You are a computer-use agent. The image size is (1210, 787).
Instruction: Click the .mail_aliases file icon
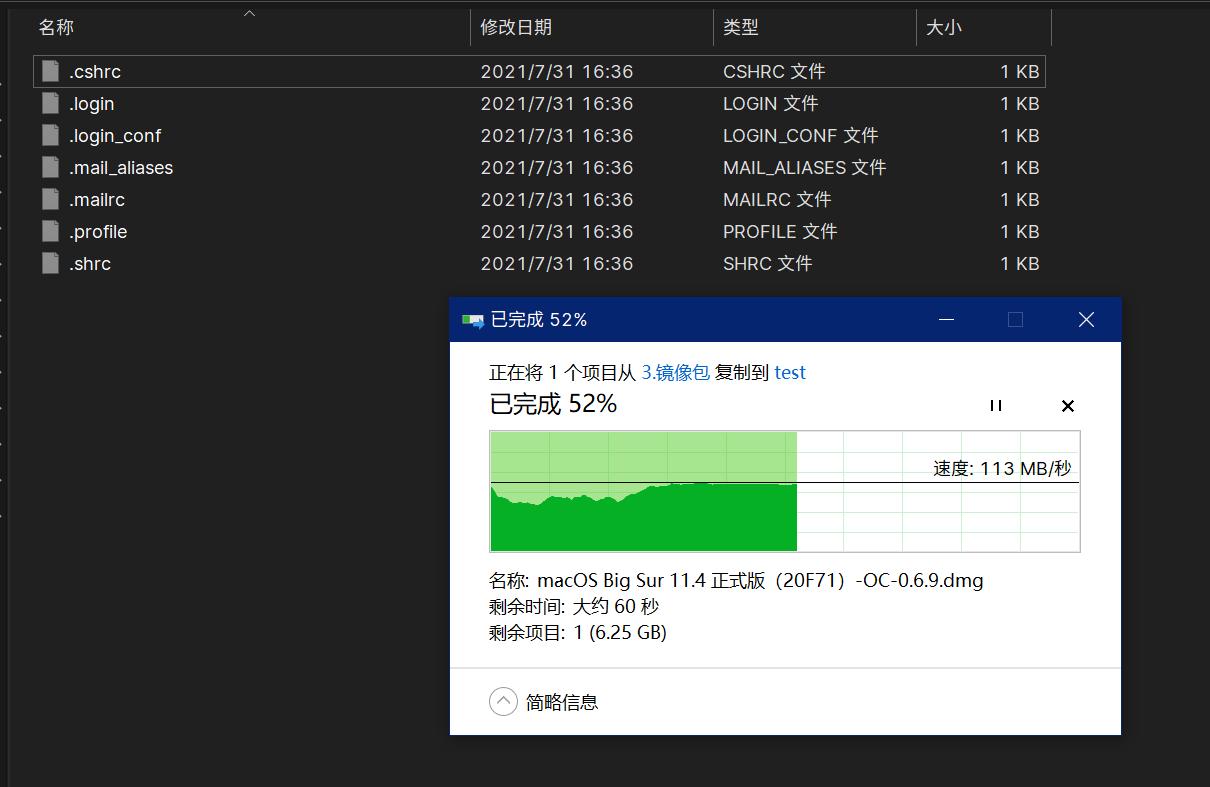tap(49, 167)
